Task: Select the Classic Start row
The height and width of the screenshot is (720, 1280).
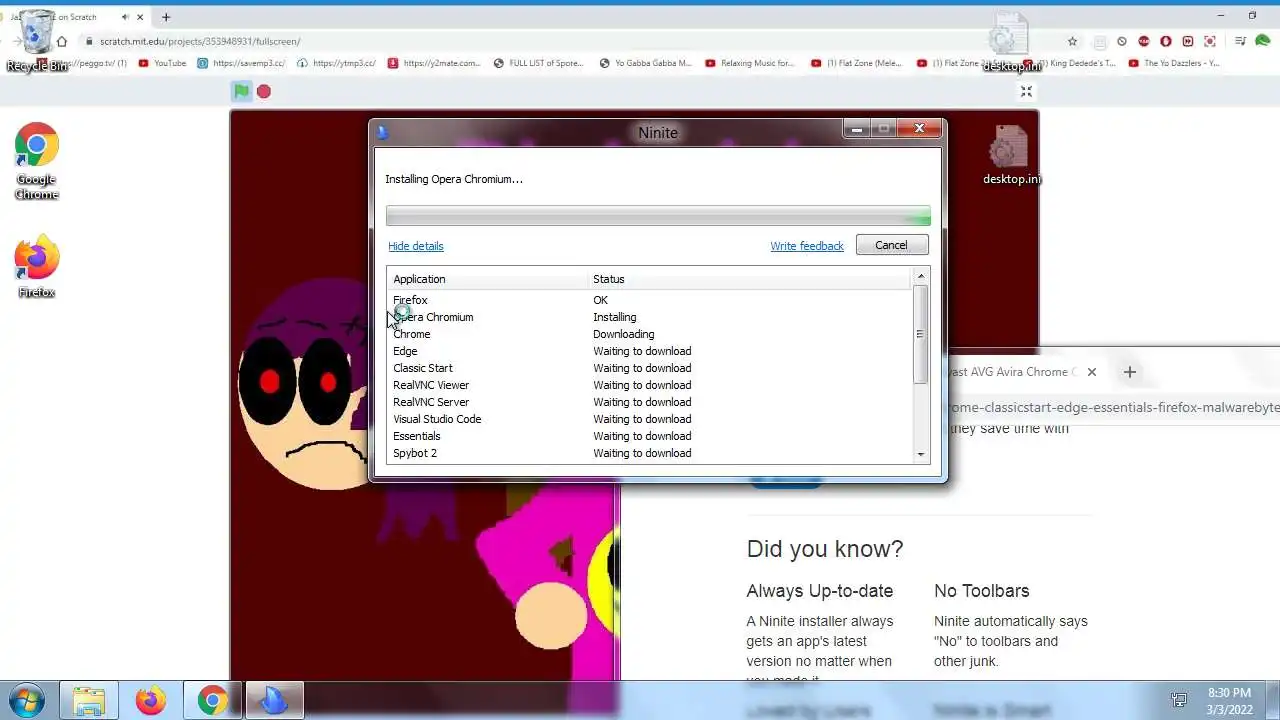Action: click(x=650, y=368)
